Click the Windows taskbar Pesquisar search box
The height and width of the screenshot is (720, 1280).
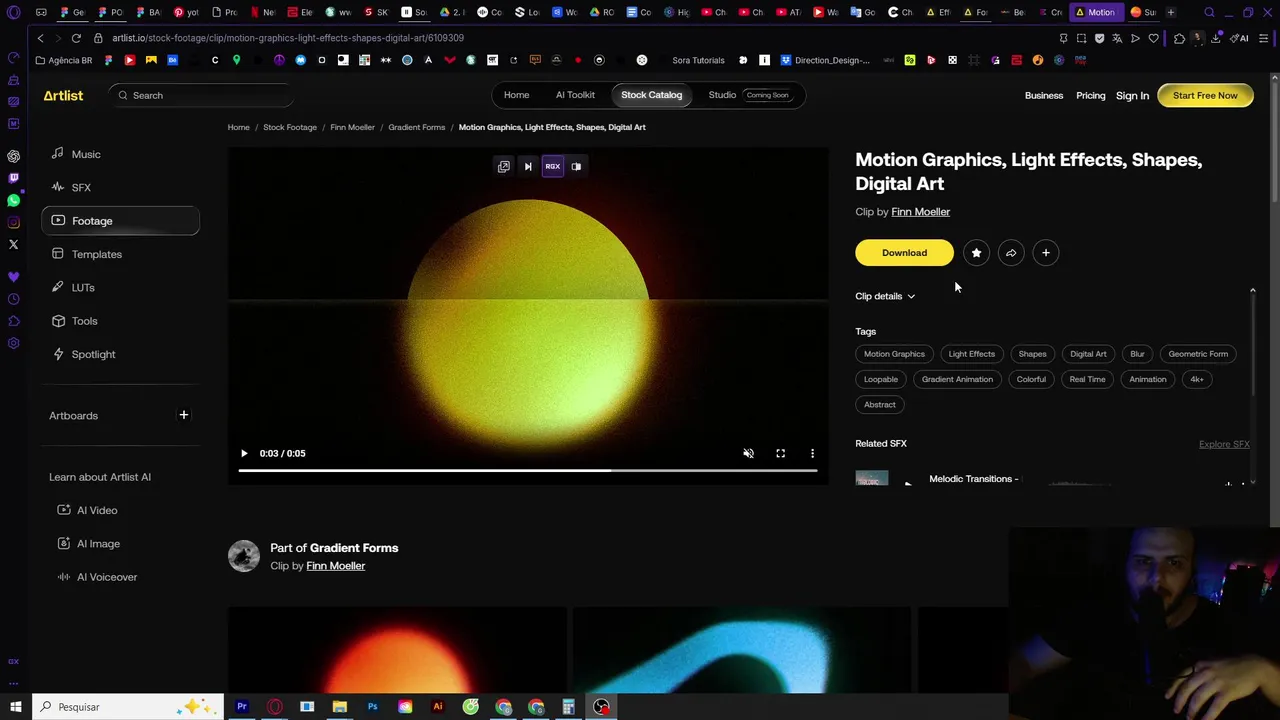coord(128,707)
